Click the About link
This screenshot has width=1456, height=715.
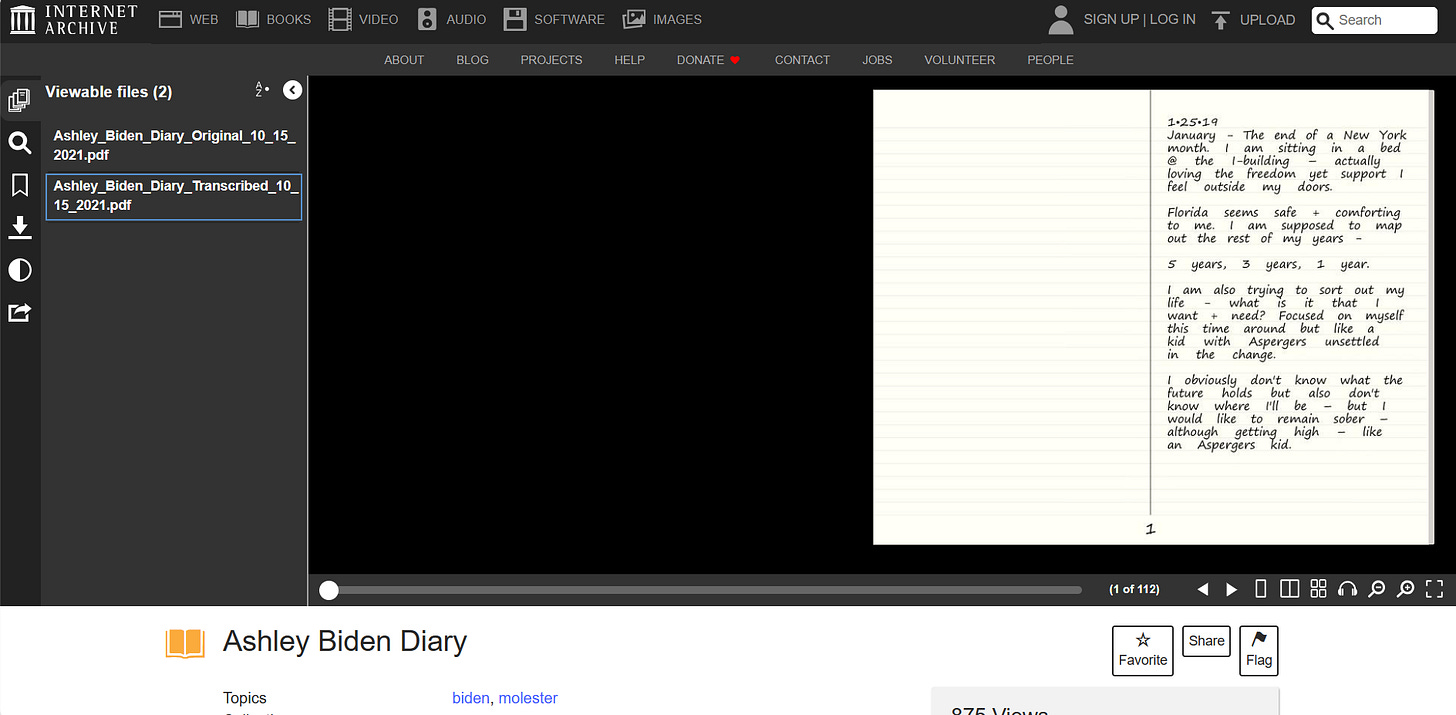[x=404, y=60]
